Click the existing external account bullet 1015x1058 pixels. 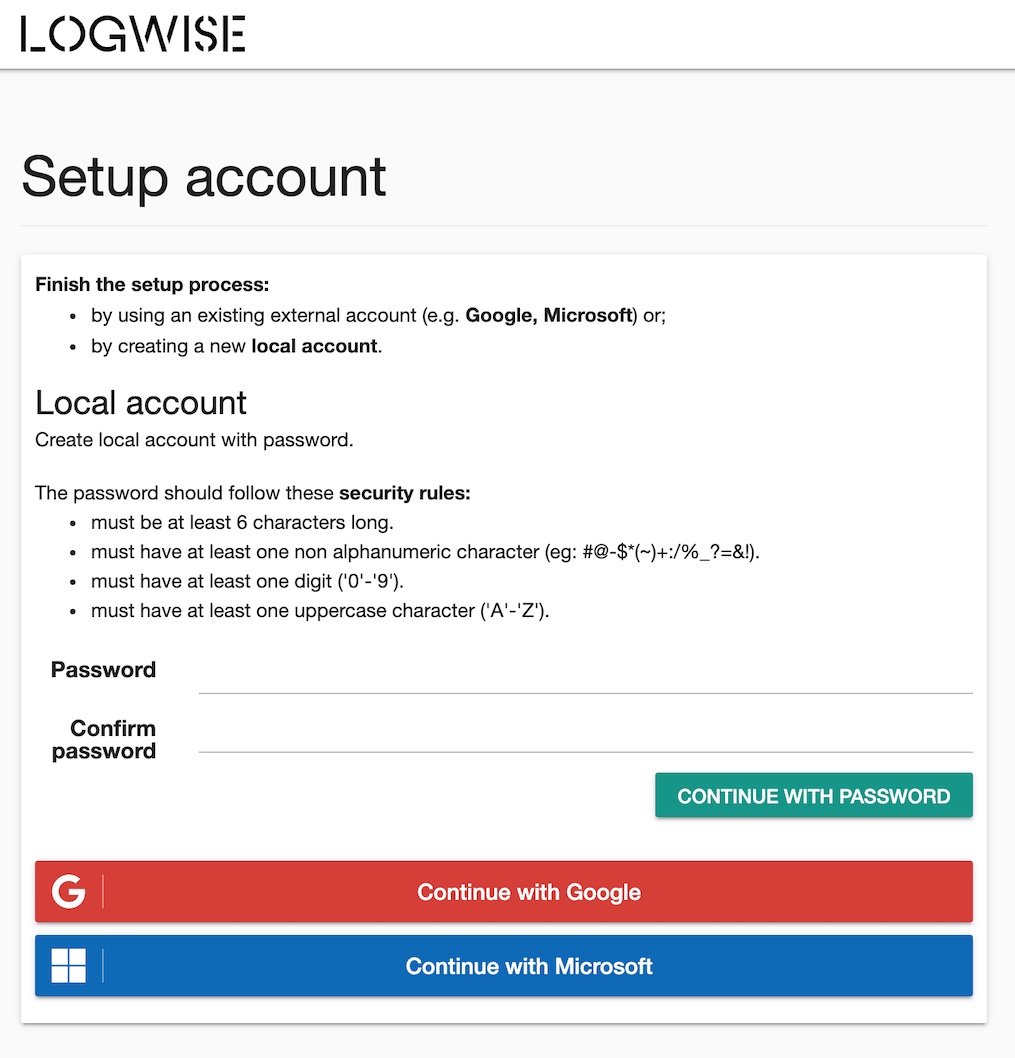tap(378, 315)
